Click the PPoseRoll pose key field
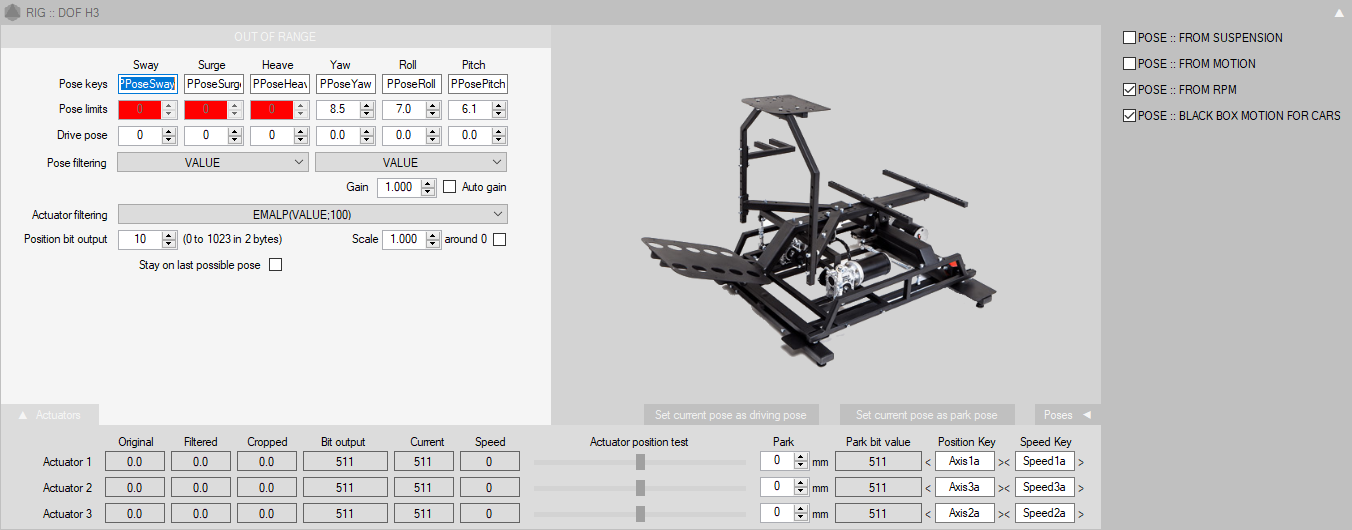Image resolution: width=1352 pixels, height=530 pixels. pos(412,84)
